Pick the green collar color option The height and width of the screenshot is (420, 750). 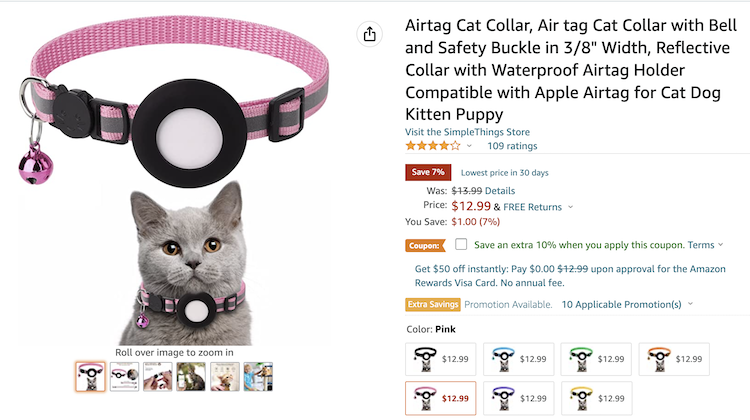tap(593, 358)
